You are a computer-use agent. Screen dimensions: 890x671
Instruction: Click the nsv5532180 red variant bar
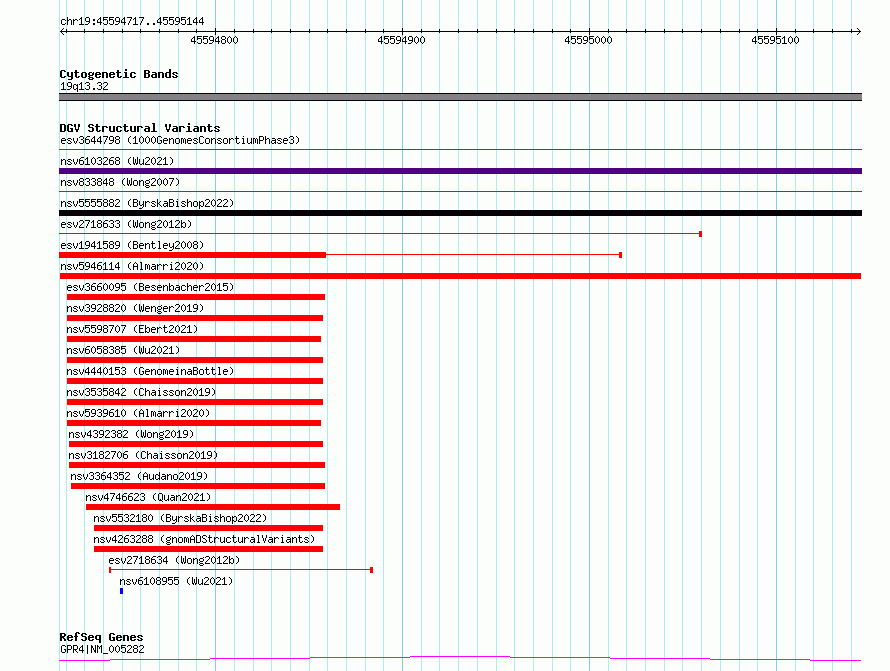(208, 528)
